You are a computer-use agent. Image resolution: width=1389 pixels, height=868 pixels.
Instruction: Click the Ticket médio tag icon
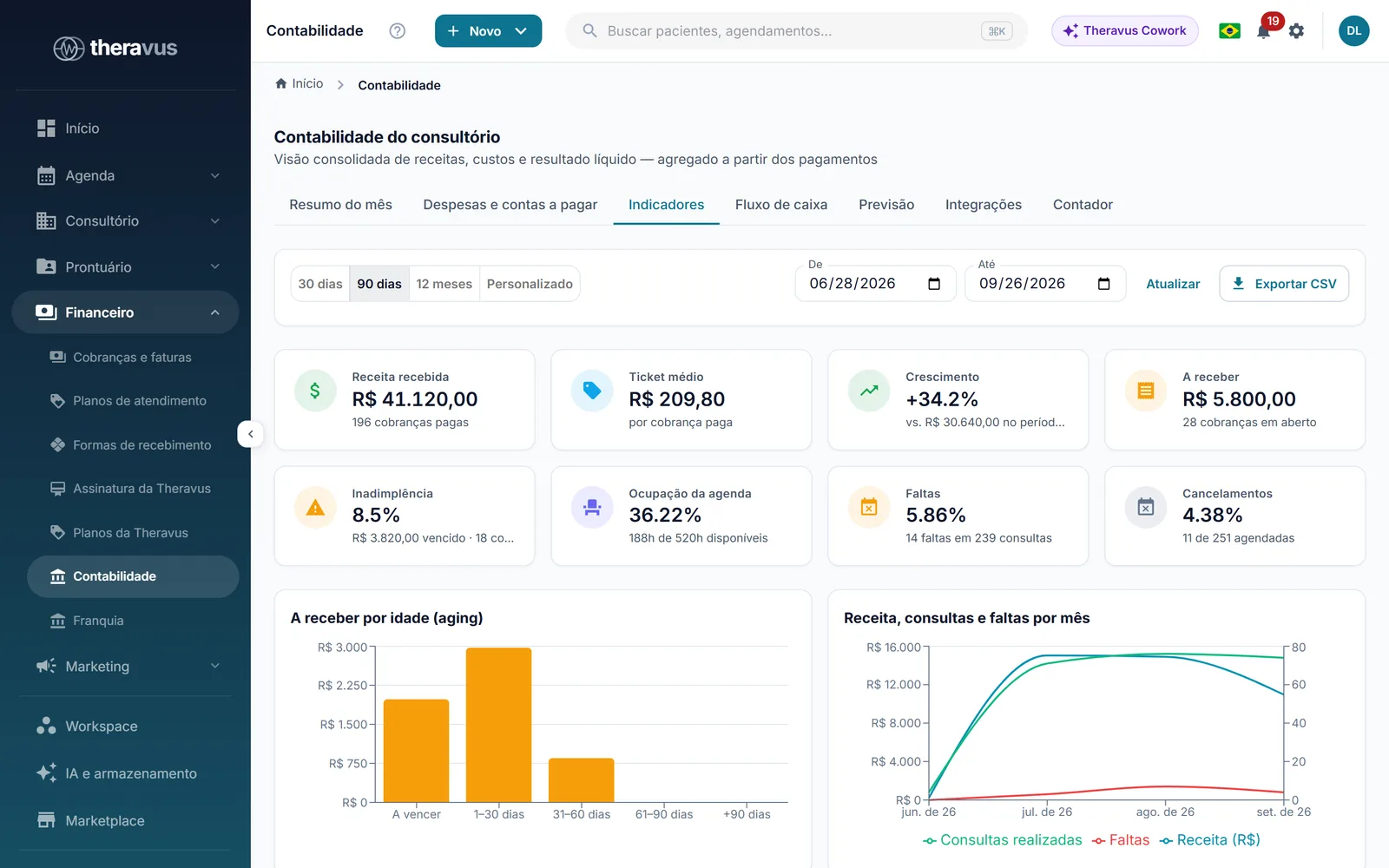coord(592,391)
